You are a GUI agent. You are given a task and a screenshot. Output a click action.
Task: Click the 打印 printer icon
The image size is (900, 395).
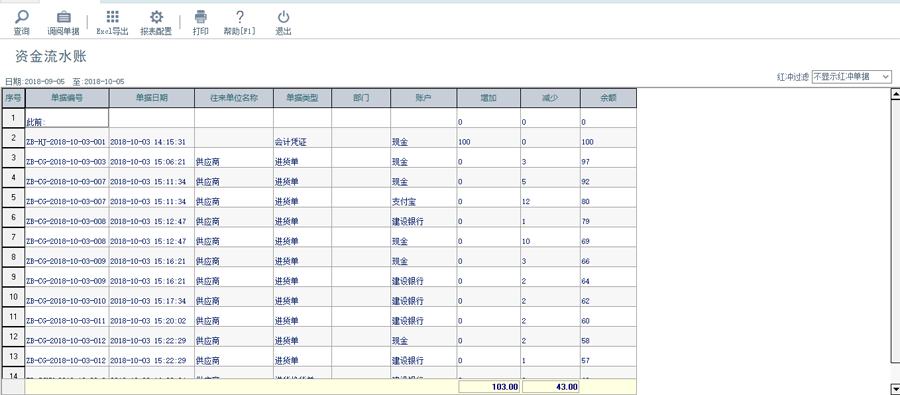[x=200, y=17]
